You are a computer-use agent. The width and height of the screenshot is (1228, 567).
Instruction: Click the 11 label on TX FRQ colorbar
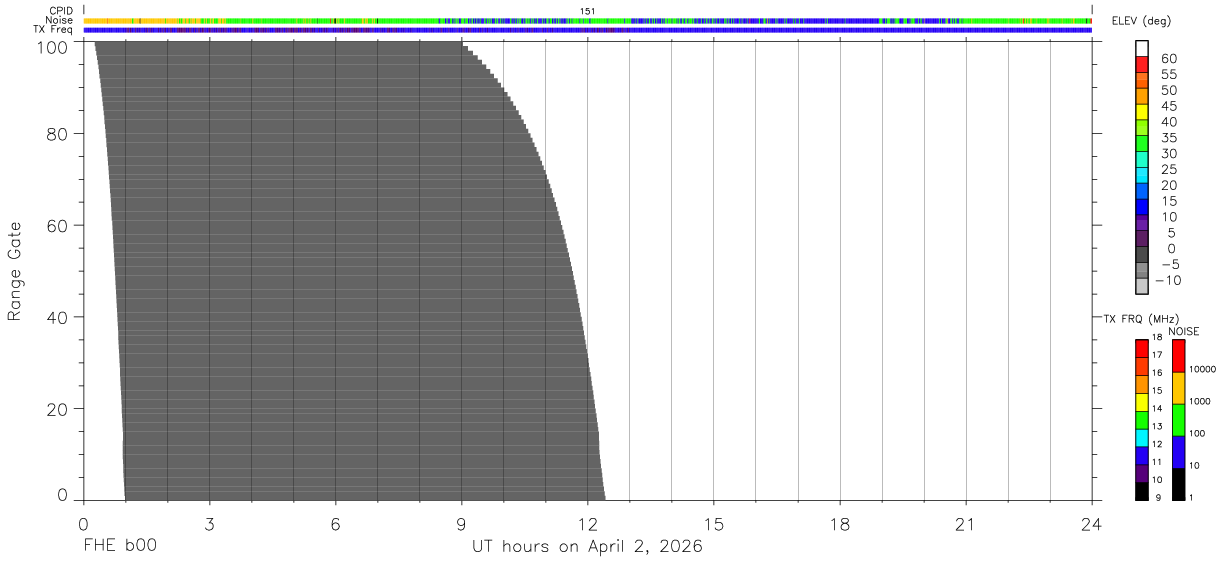click(x=1157, y=462)
